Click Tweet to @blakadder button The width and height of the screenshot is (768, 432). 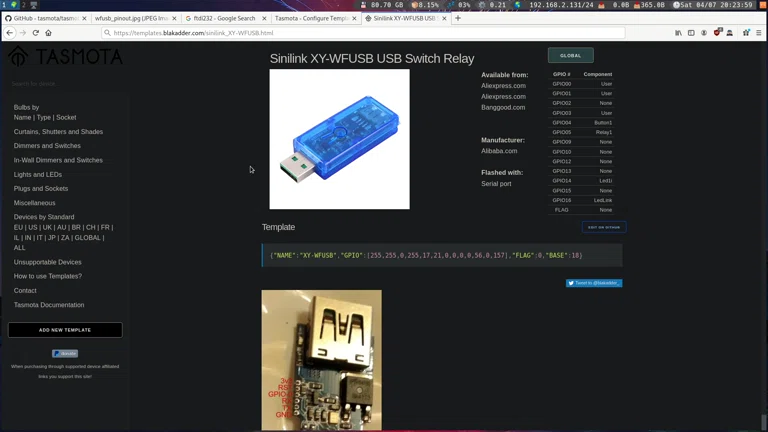point(594,283)
